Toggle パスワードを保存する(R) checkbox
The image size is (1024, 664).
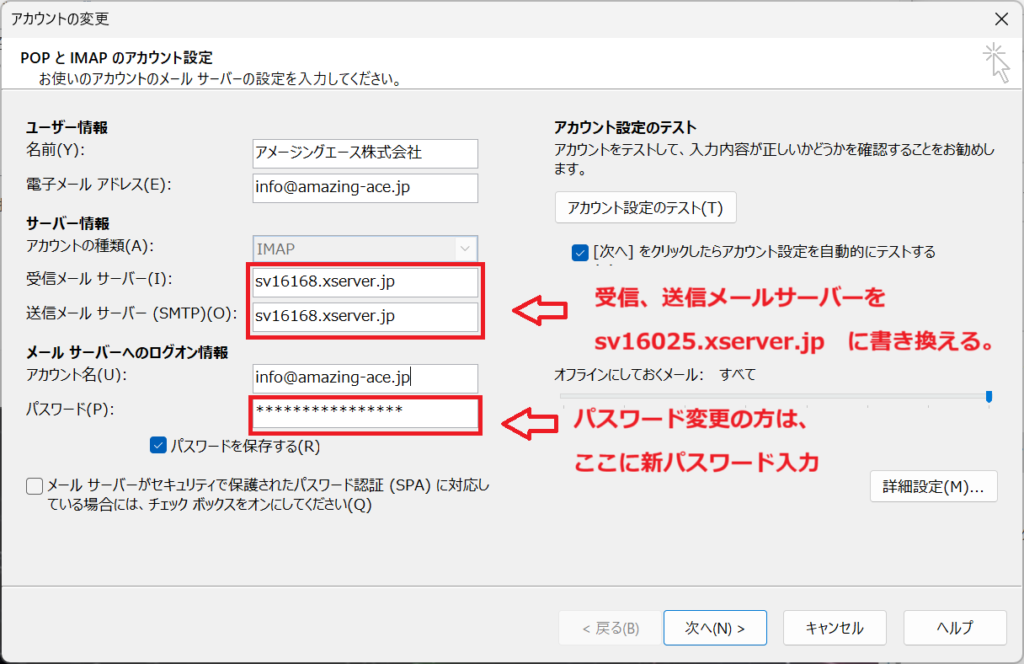(x=158, y=445)
